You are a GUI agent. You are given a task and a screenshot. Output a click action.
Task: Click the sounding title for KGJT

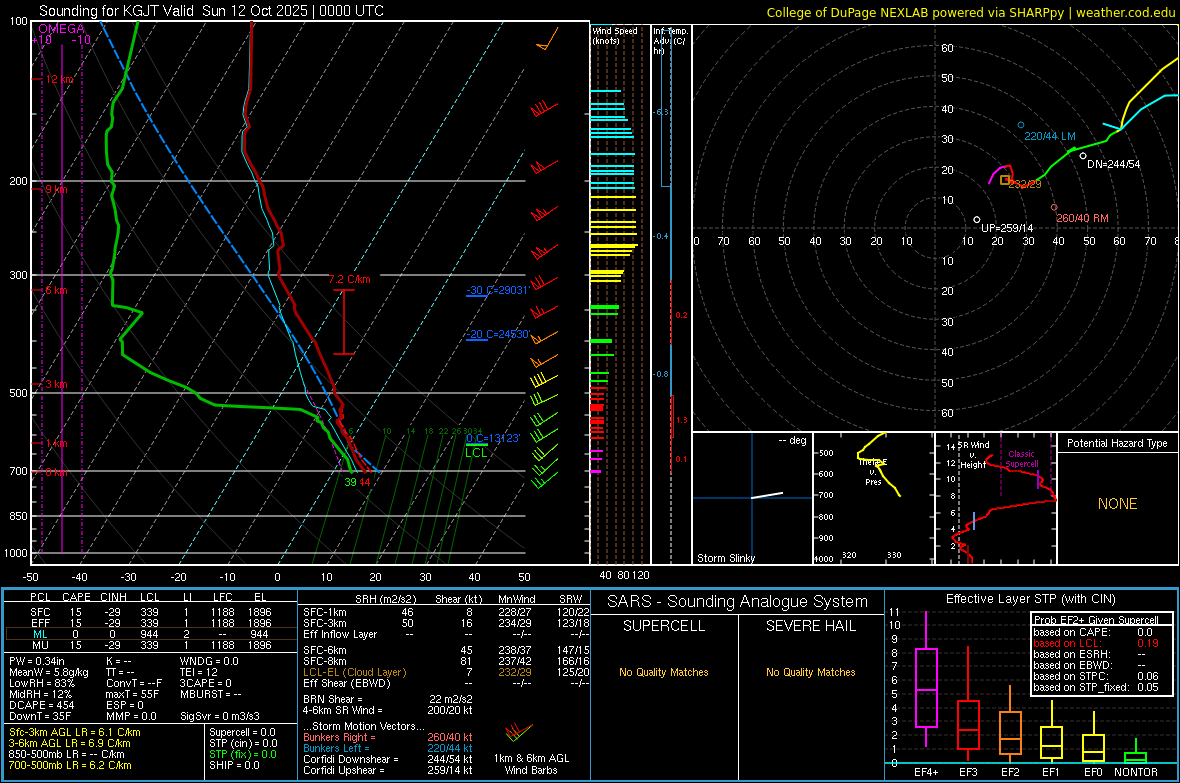tap(211, 11)
